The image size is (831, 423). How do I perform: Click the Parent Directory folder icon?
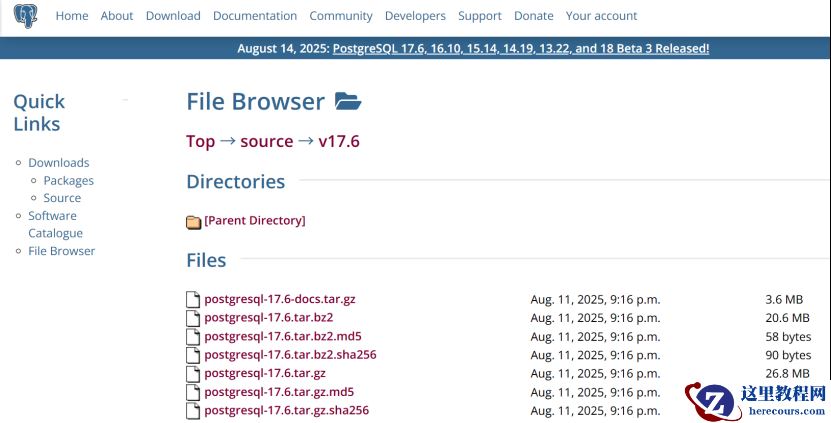coord(194,221)
